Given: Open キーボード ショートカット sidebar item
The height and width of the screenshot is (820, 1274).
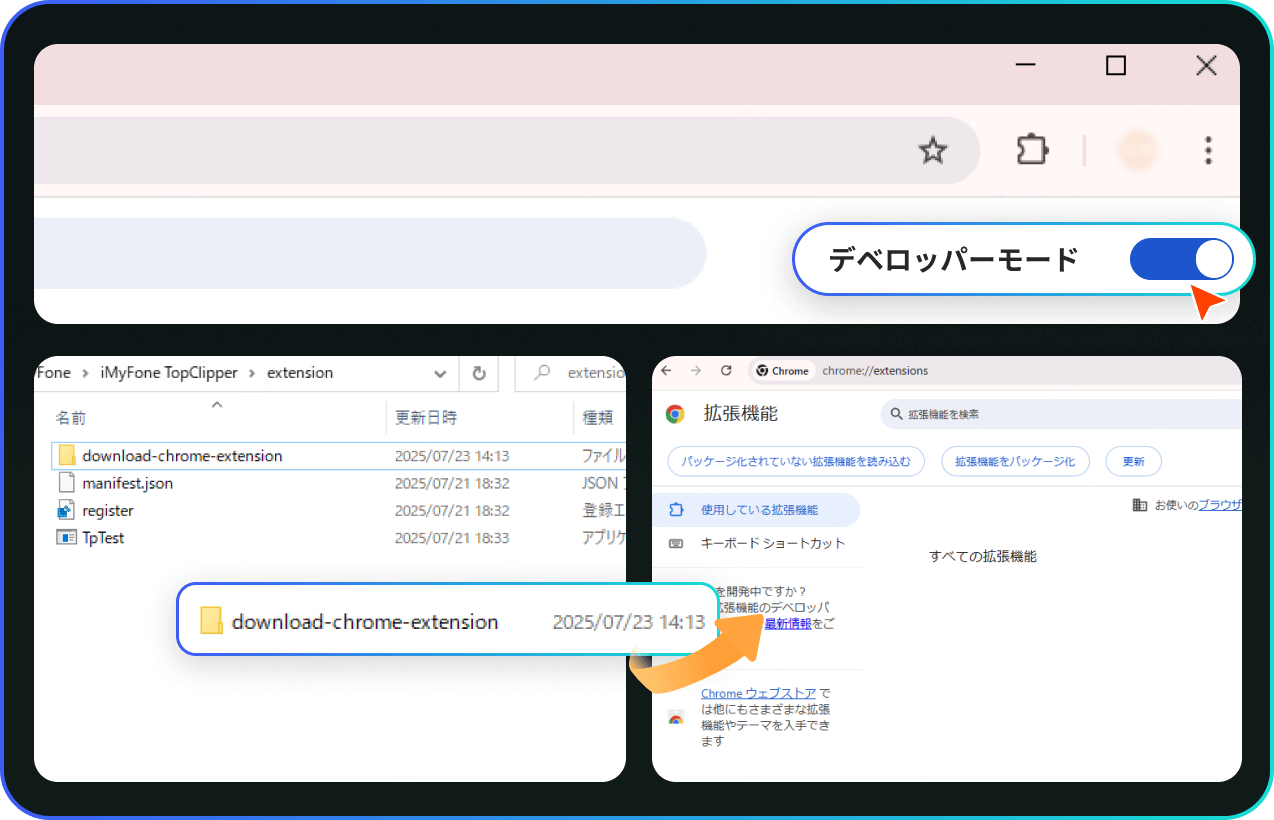Looking at the screenshot, I should [756, 543].
